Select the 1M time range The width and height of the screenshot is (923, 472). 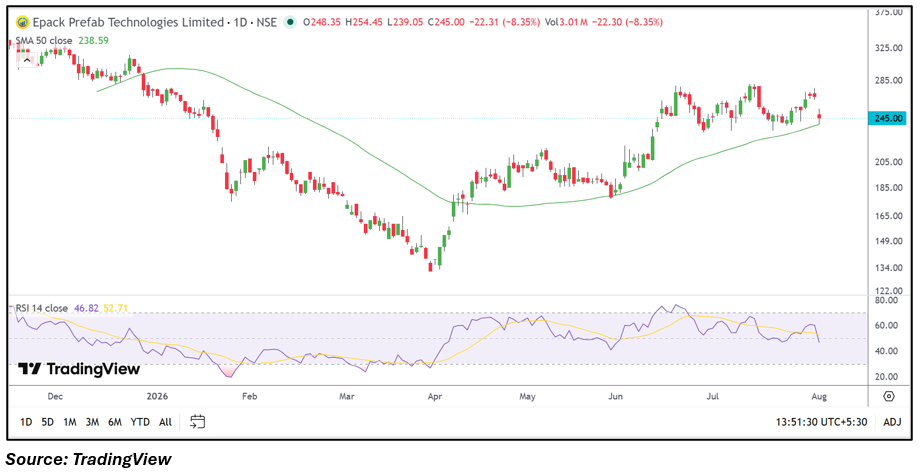(69, 422)
